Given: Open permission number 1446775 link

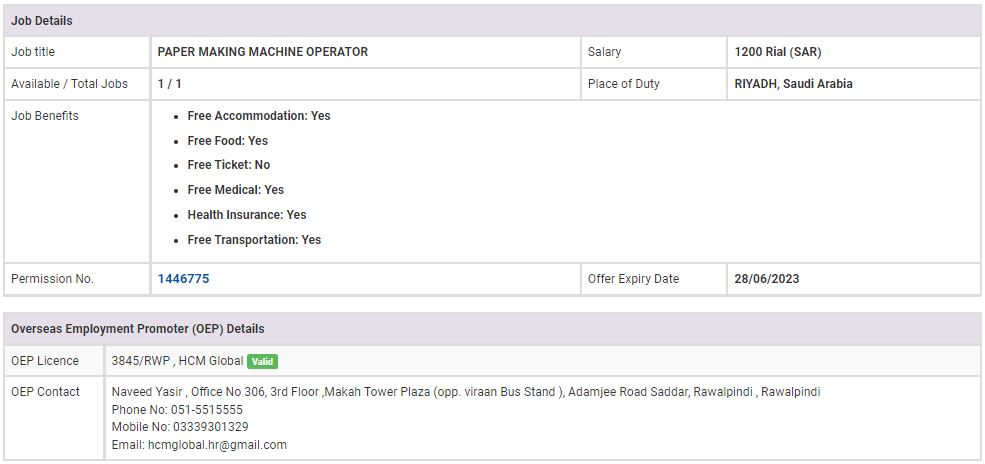Looking at the screenshot, I should tap(183, 279).
